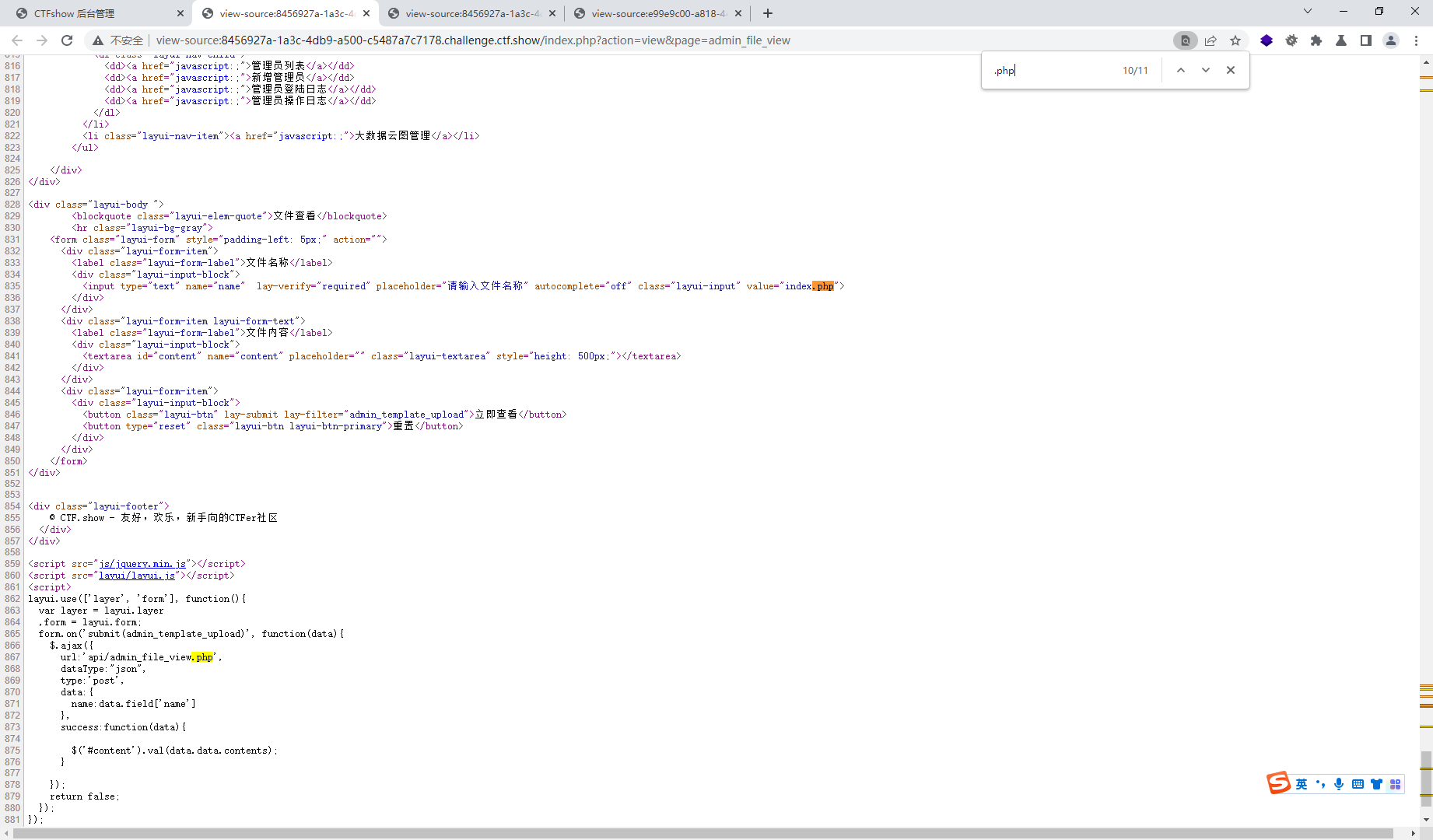Open the Sogou toolbox grid icon
The image size is (1433, 840).
pos(1395,784)
